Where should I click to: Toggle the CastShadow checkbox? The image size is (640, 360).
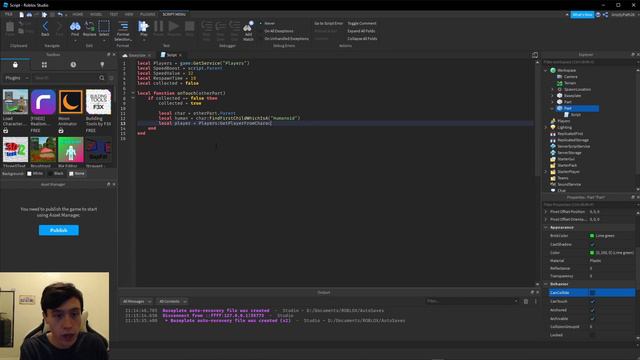coord(592,244)
